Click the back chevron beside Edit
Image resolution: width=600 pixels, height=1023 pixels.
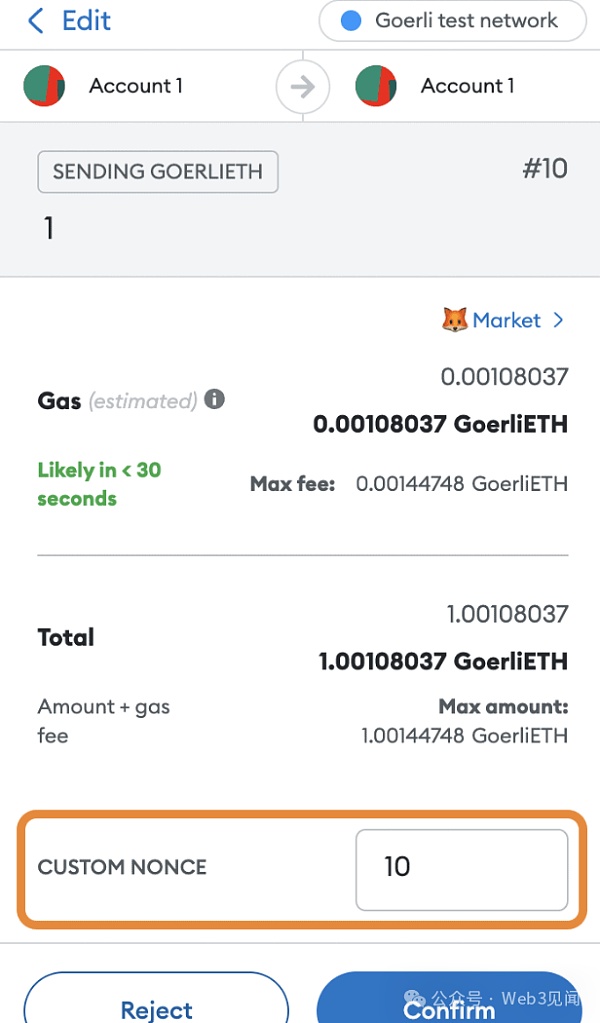click(36, 21)
